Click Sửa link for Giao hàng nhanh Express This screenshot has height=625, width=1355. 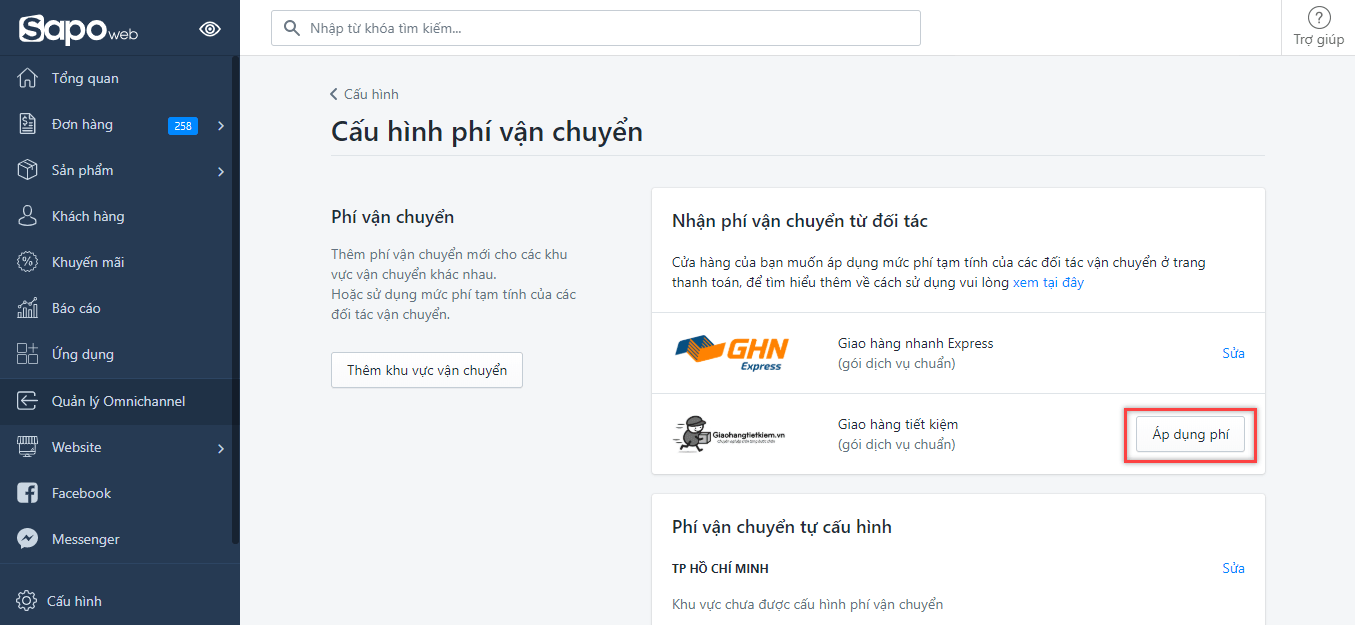point(1233,353)
